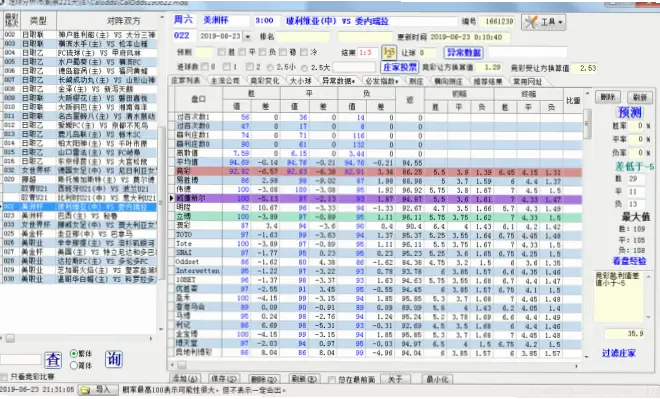The image size is (660, 399).
Task: Click the 查 lookup icon button
Action: tap(53, 360)
